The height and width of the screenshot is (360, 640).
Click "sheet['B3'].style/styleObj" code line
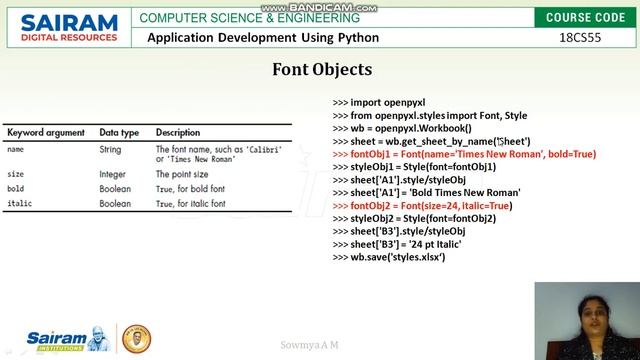click(x=399, y=231)
